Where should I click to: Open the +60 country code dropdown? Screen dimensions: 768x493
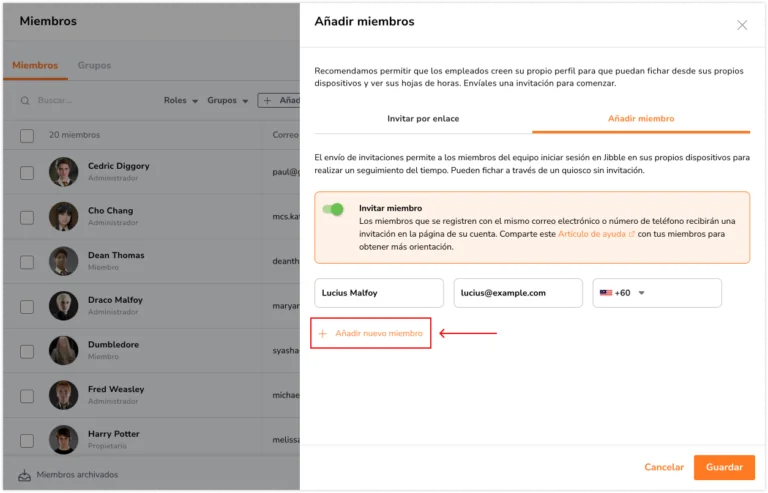(623, 293)
